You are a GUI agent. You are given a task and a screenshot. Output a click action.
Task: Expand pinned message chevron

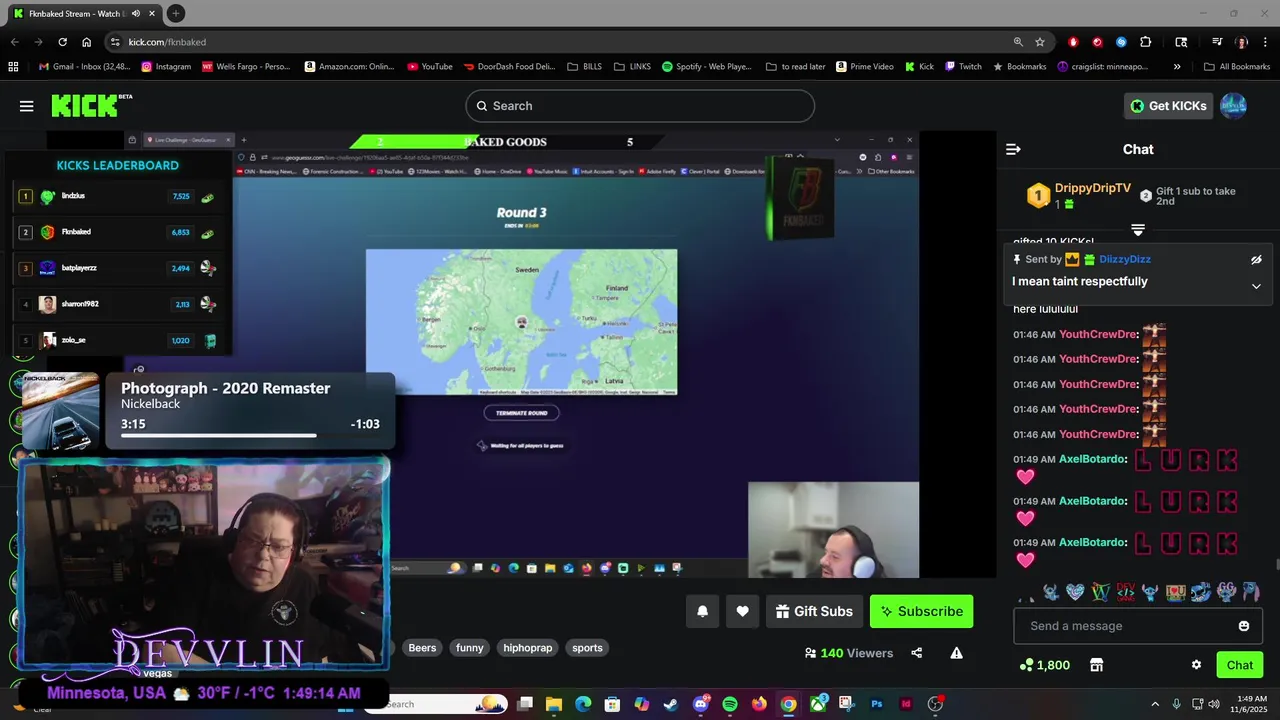point(1256,286)
